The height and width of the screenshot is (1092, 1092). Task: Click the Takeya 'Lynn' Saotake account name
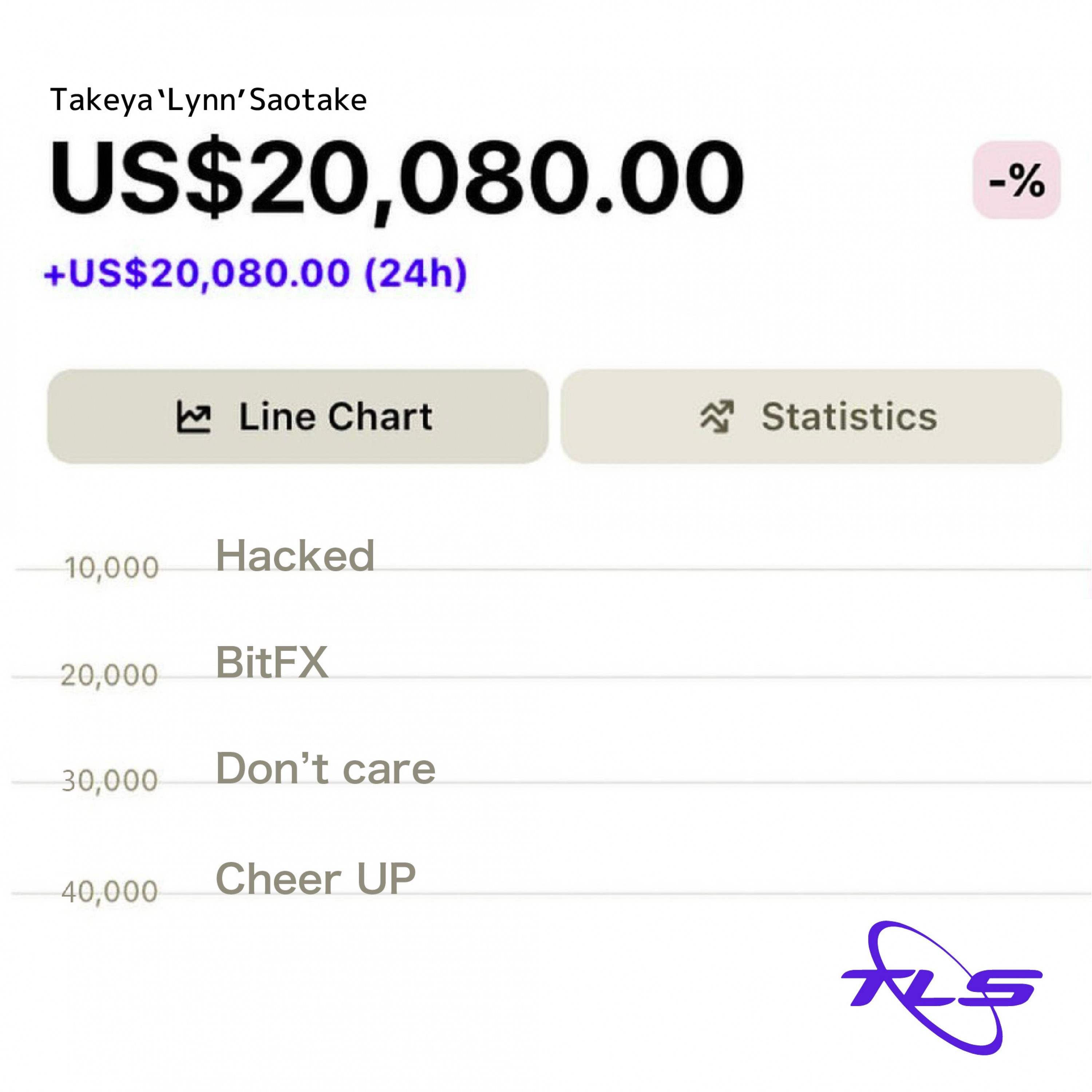click(x=209, y=100)
